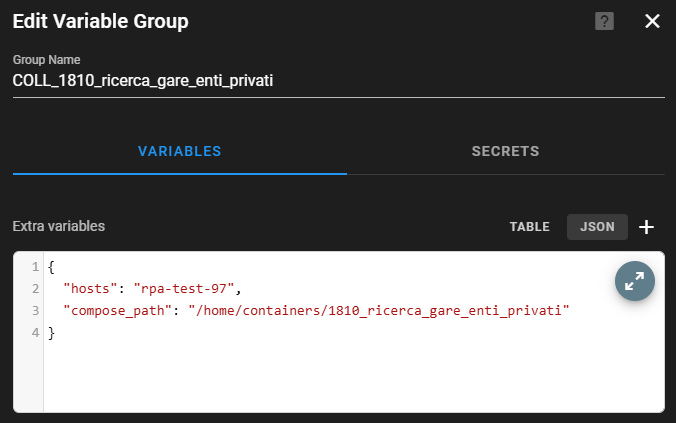
Task: Click empty area below the JSON code
Action: pos(350,378)
